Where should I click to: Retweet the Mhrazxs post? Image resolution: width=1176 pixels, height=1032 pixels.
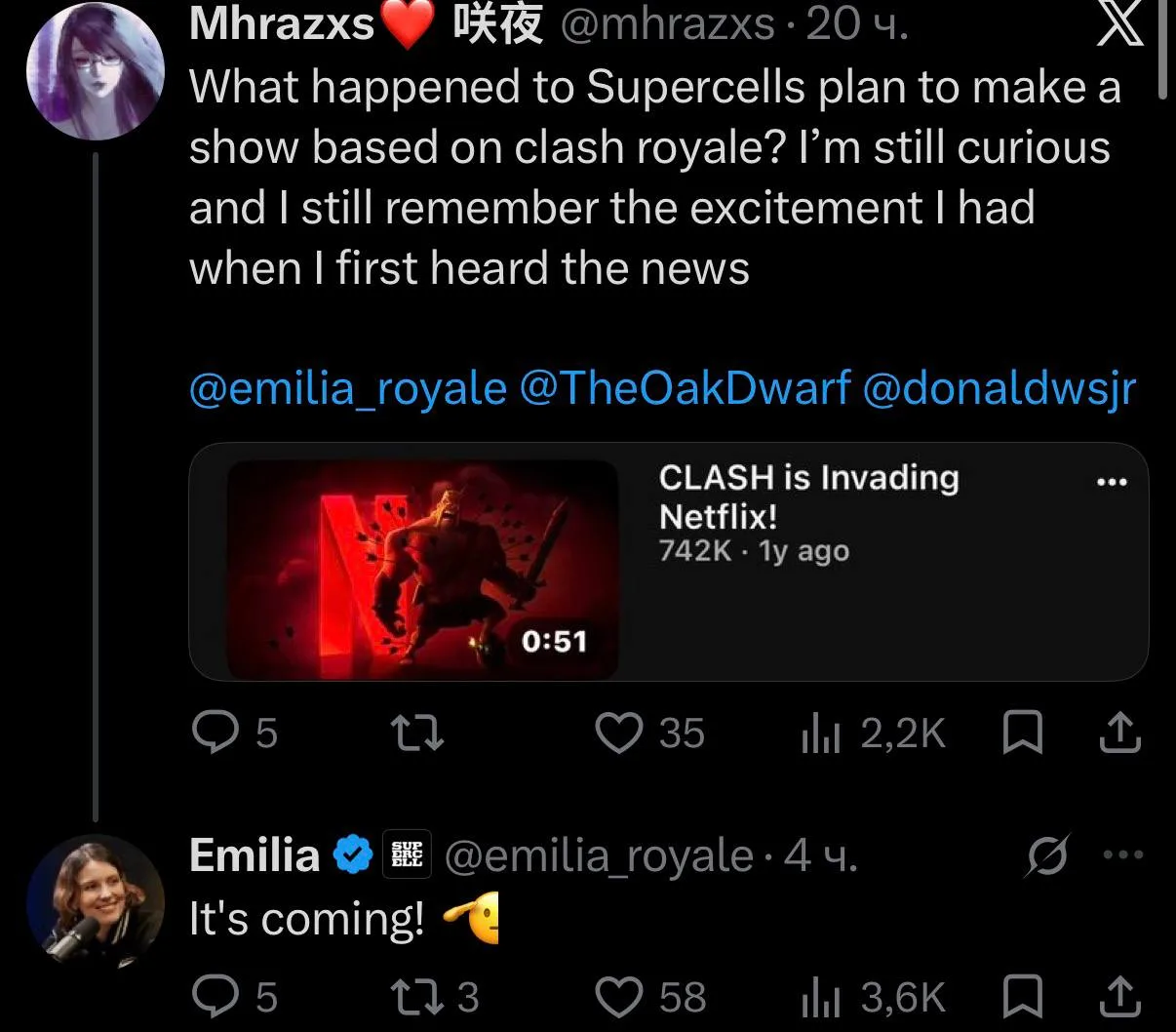417,734
